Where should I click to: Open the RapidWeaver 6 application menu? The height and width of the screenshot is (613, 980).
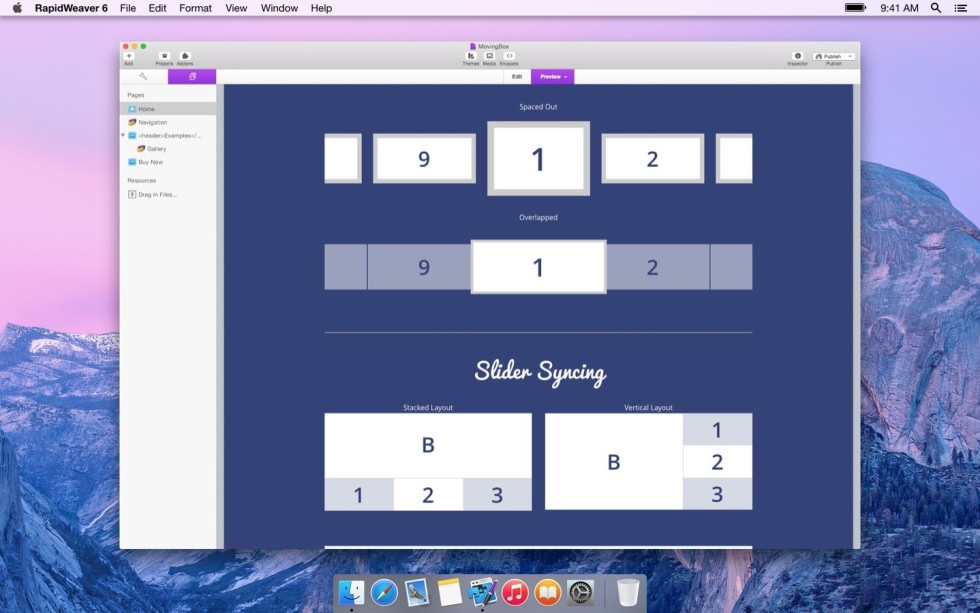[71, 8]
